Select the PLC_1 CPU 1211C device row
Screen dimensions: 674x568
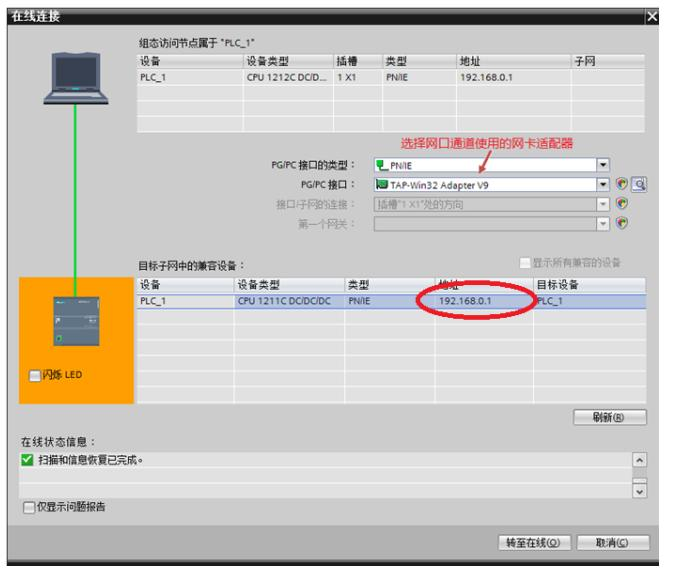click(391, 301)
